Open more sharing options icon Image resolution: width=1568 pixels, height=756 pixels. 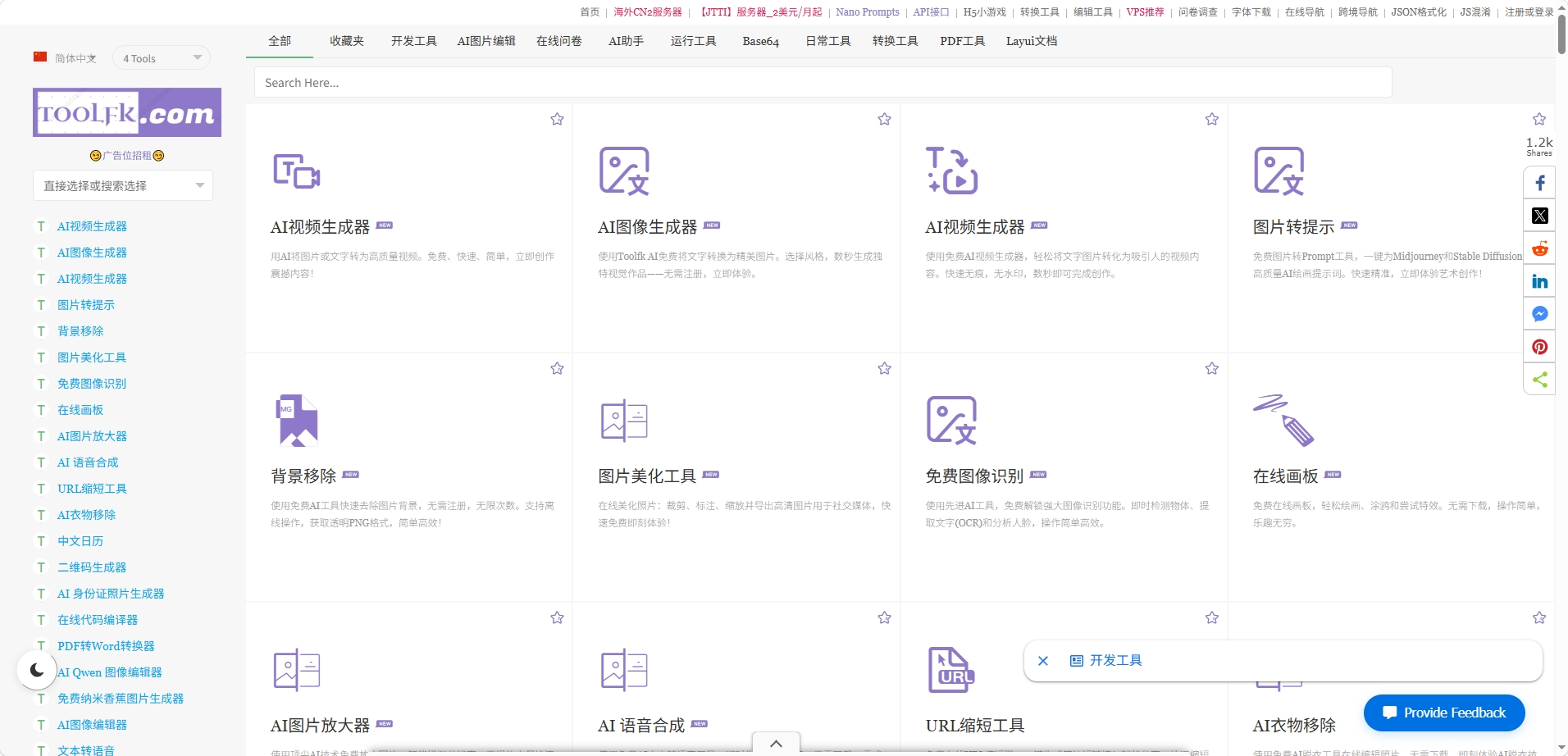[x=1539, y=380]
